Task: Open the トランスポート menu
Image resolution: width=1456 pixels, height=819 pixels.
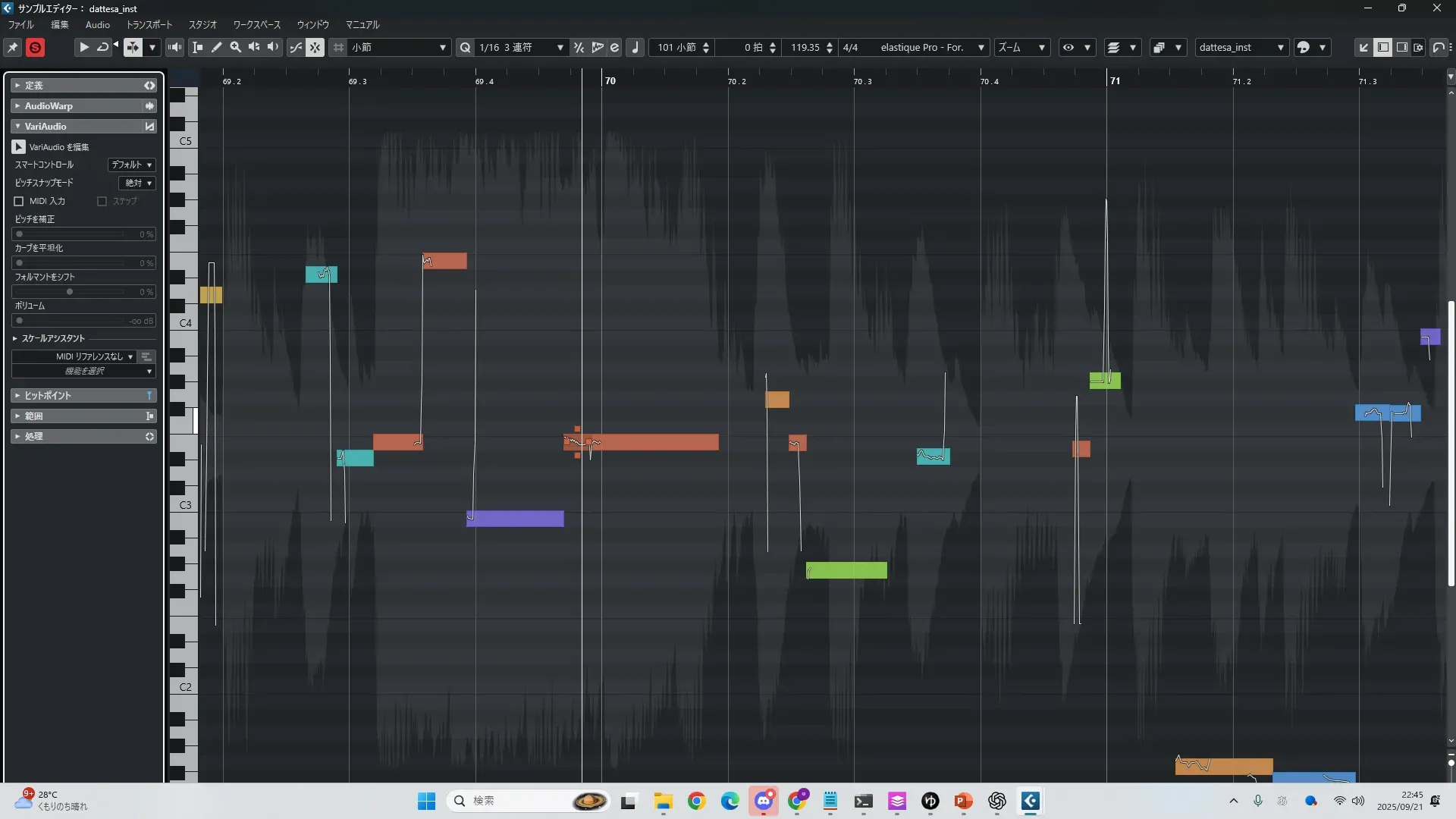Action: 149,25
